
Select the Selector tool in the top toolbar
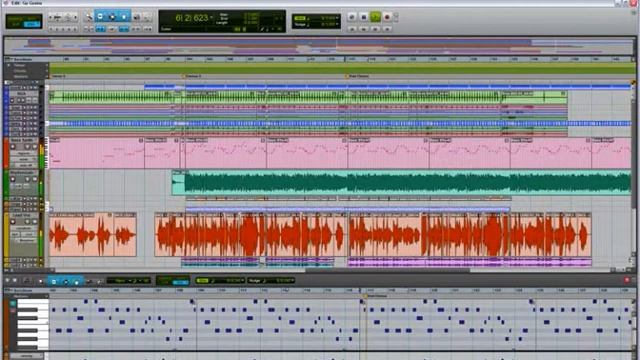(112, 17)
